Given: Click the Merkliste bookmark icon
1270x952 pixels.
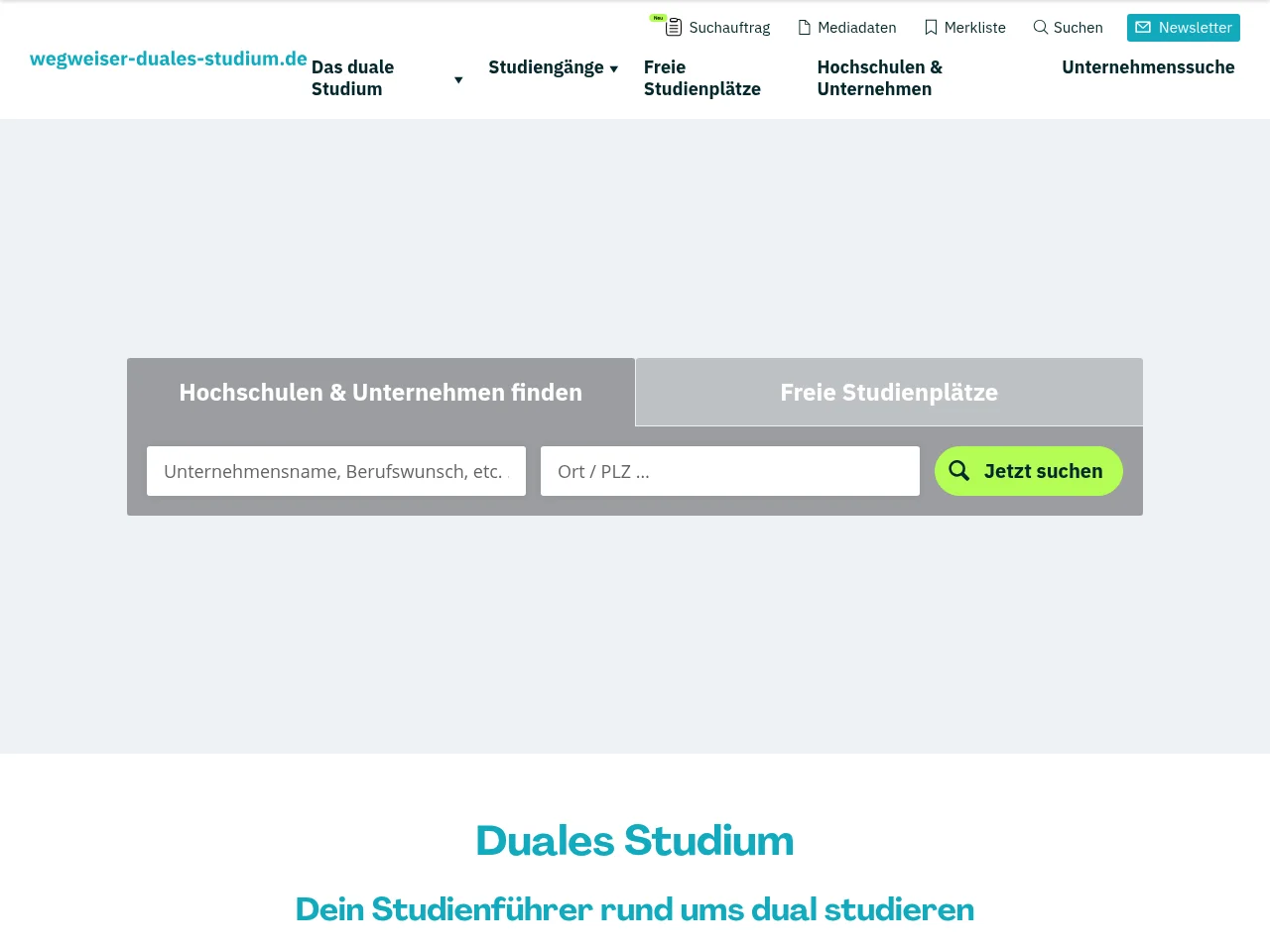Looking at the screenshot, I should pyautogui.click(x=931, y=28).
